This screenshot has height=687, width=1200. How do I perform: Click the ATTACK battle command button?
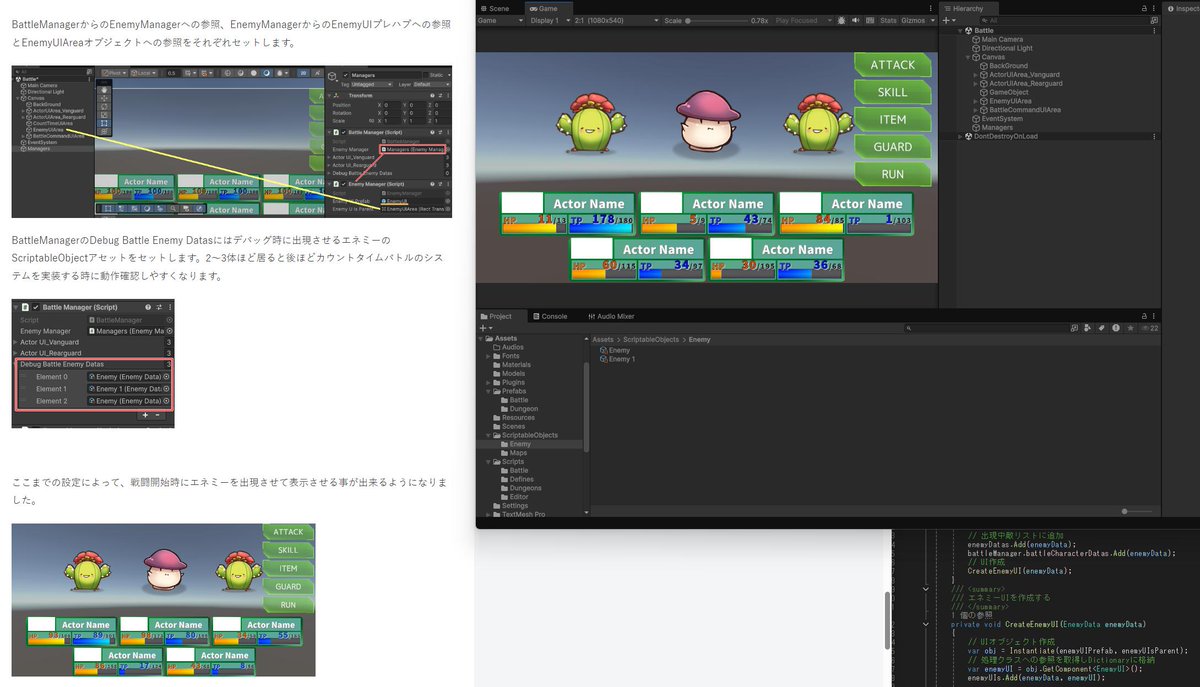coord(892,65)
